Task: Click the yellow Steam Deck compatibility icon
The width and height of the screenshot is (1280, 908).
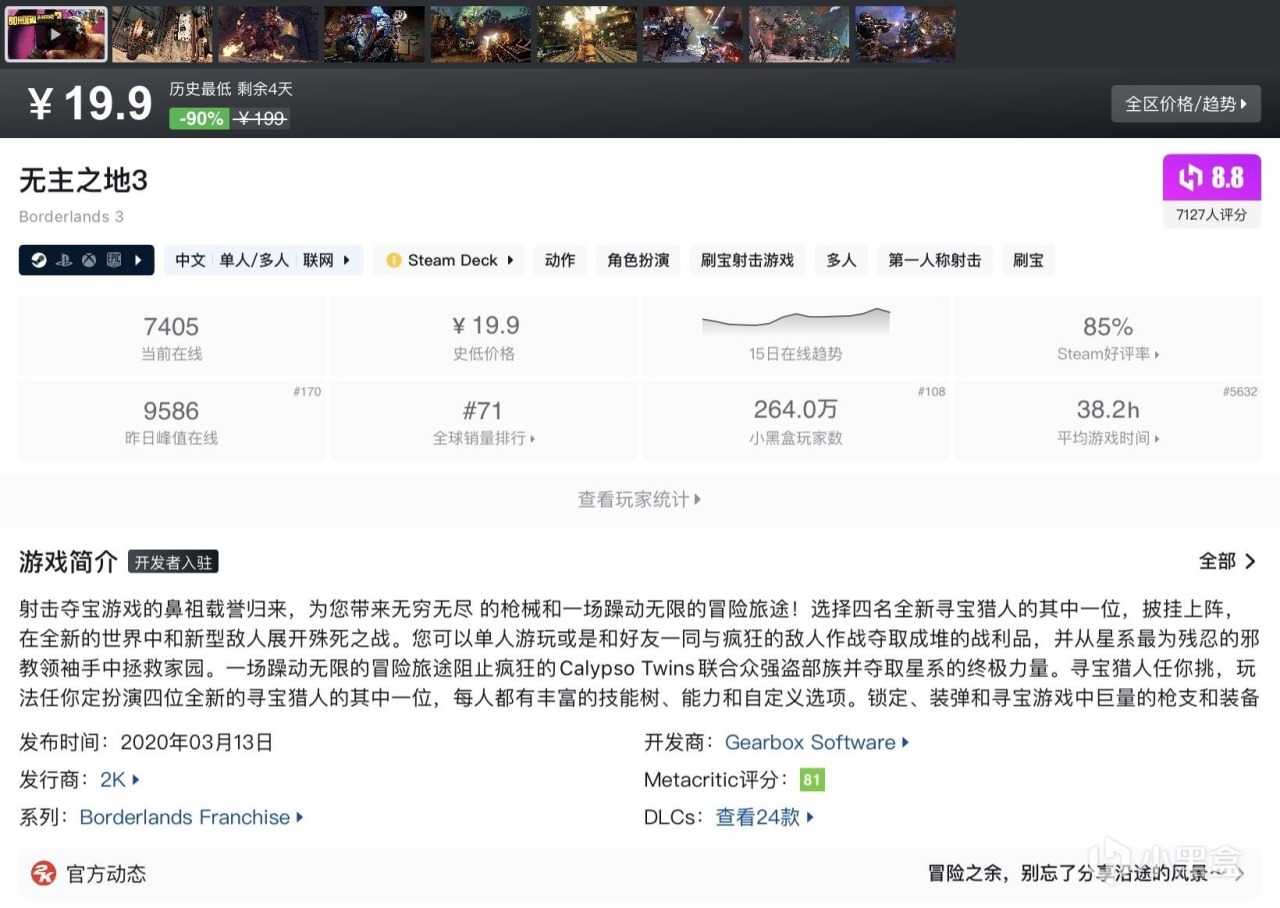Action: click(394, 260)
